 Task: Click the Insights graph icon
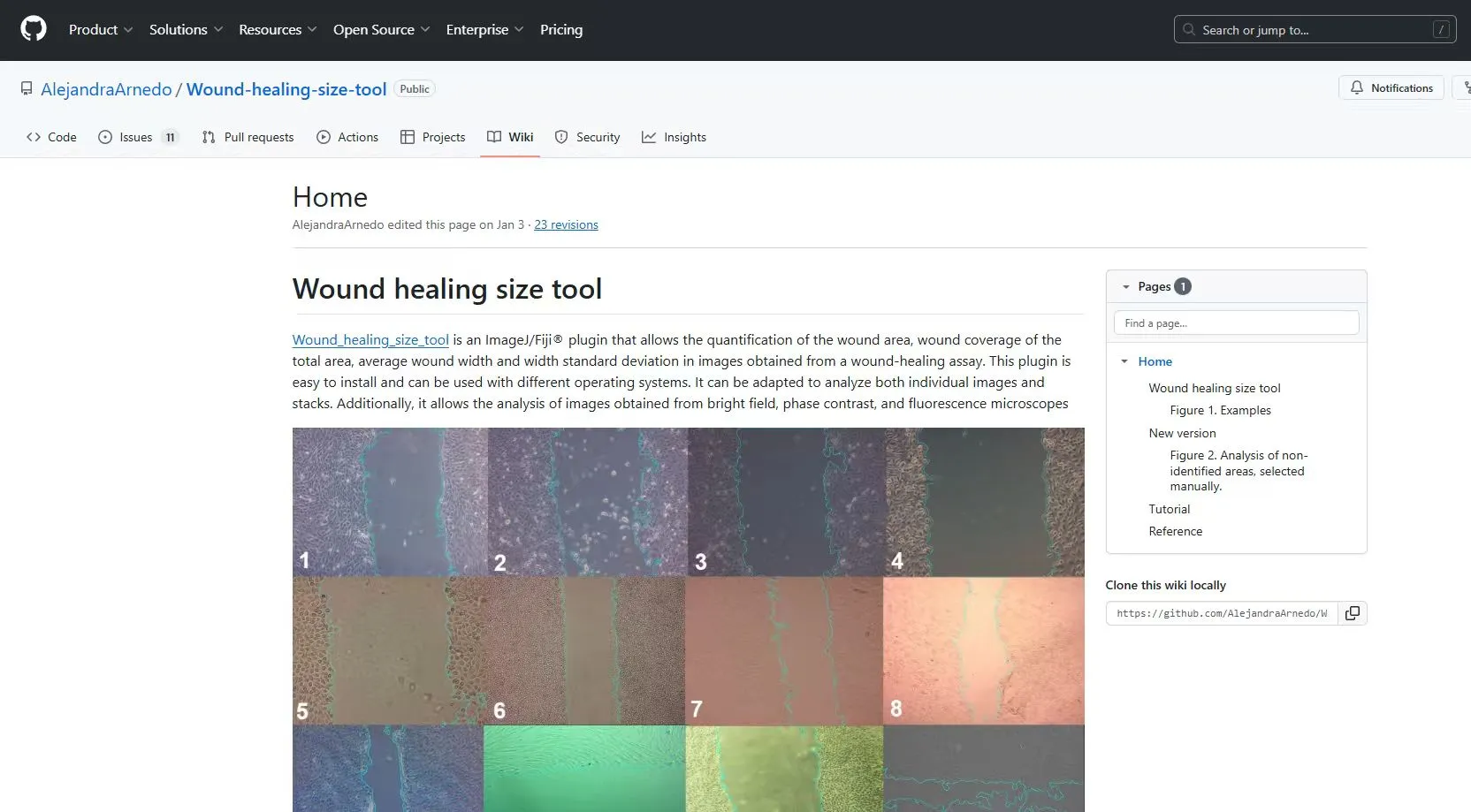click(649, 137)
